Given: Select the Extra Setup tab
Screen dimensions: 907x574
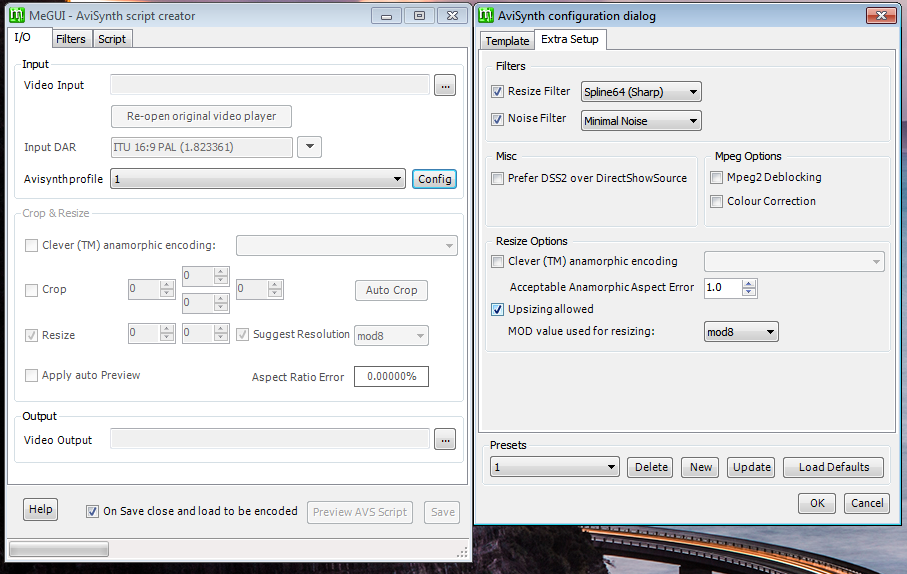Looking at the screenshot, I should point(570,39).
